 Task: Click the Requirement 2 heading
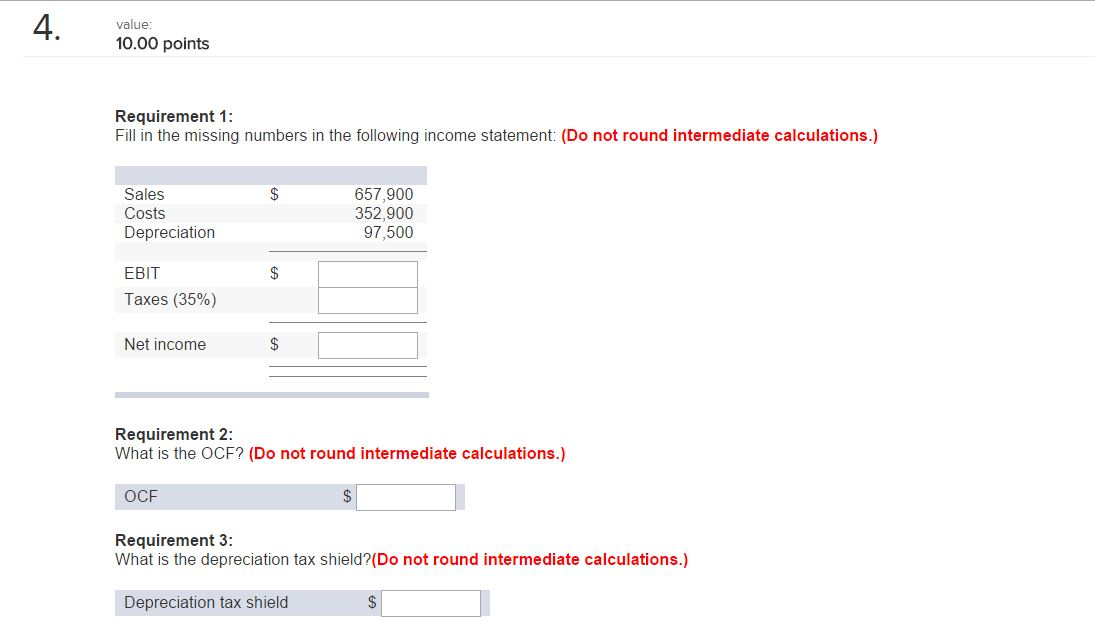[174, 434]
